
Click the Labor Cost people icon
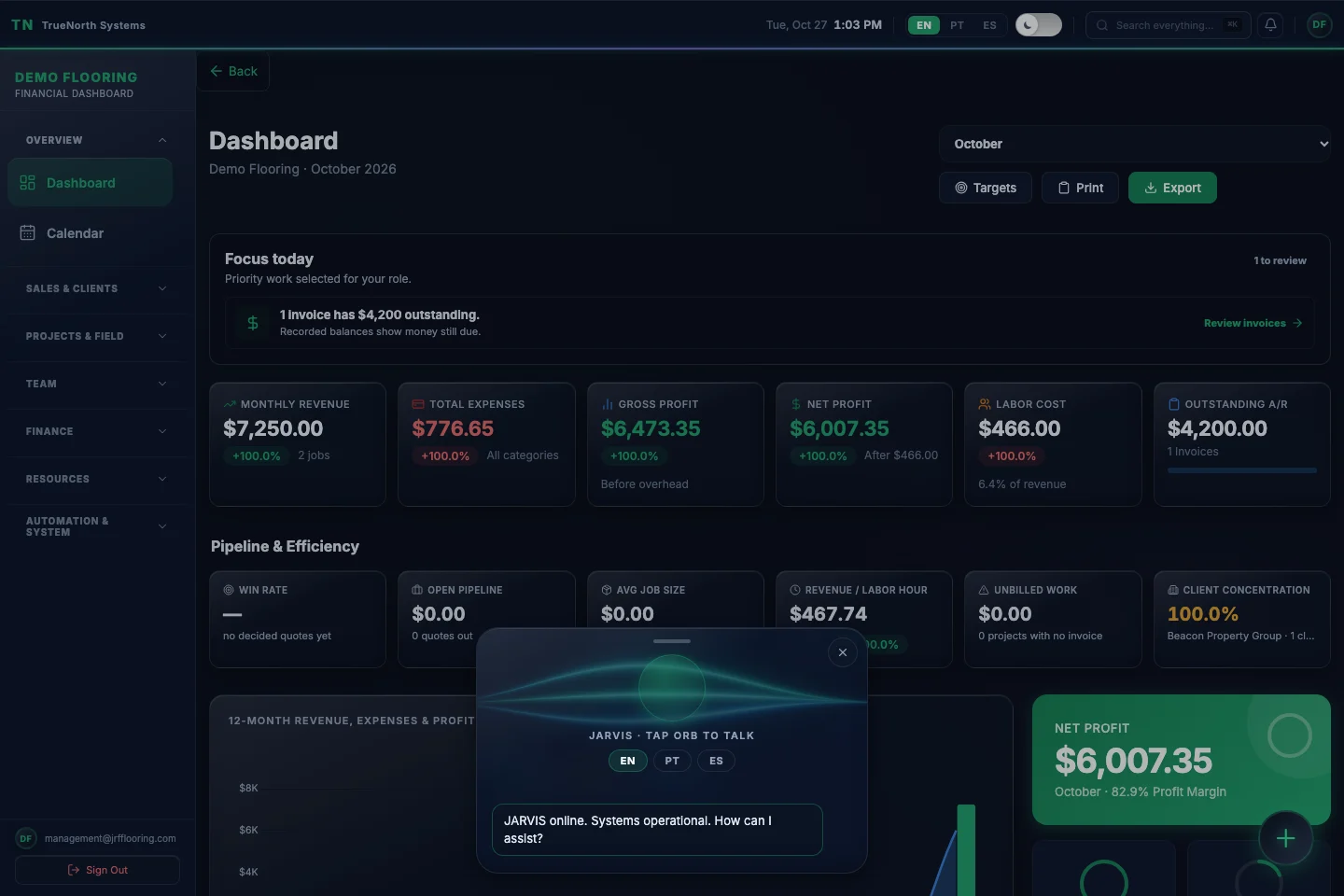(x=985, y=404)
